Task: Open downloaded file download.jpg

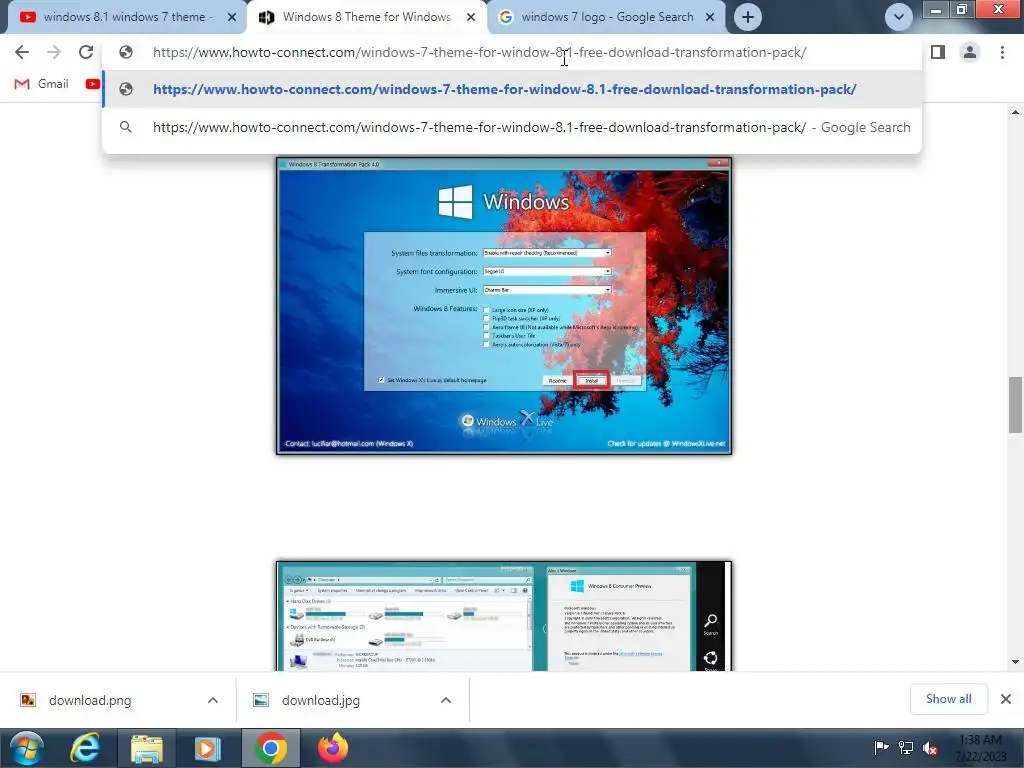Action: 321,700
